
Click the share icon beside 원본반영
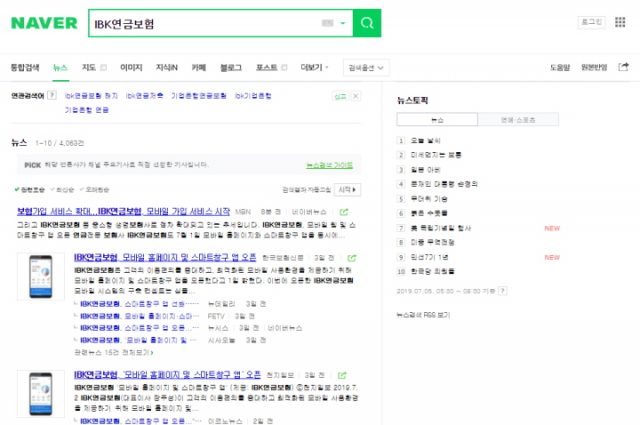[x=623, y=67]
